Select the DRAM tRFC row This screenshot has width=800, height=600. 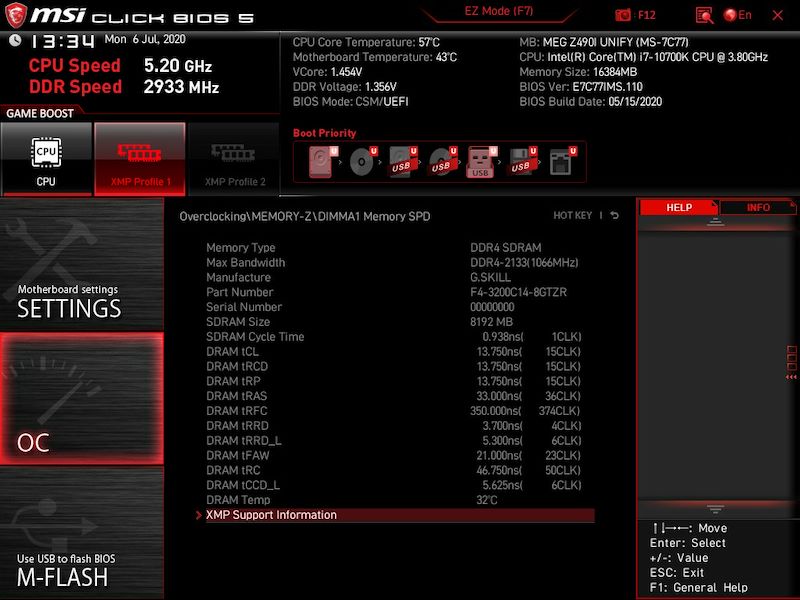point(400,411)
